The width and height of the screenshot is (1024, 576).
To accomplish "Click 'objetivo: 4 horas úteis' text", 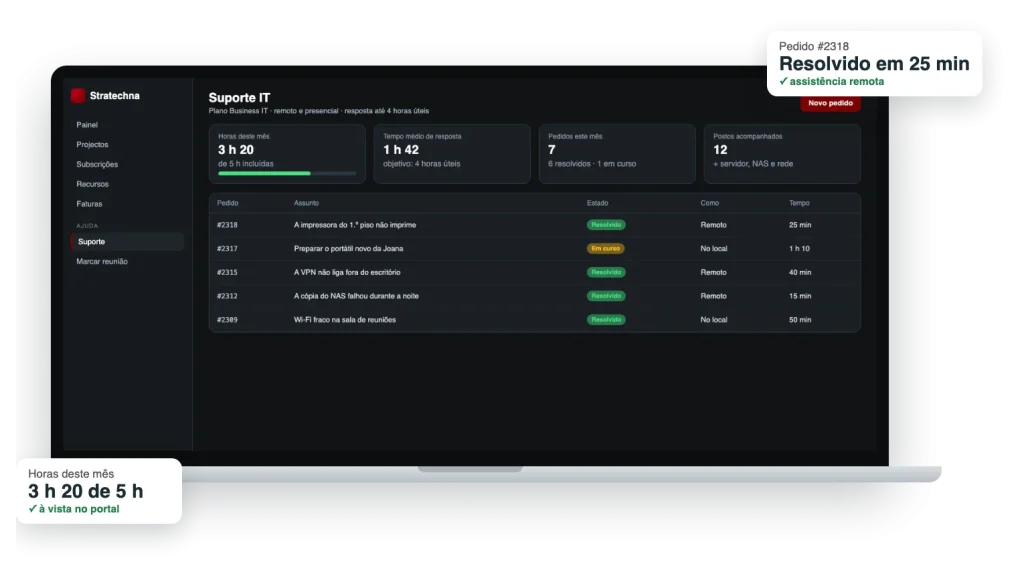I will tap(421, 164).
